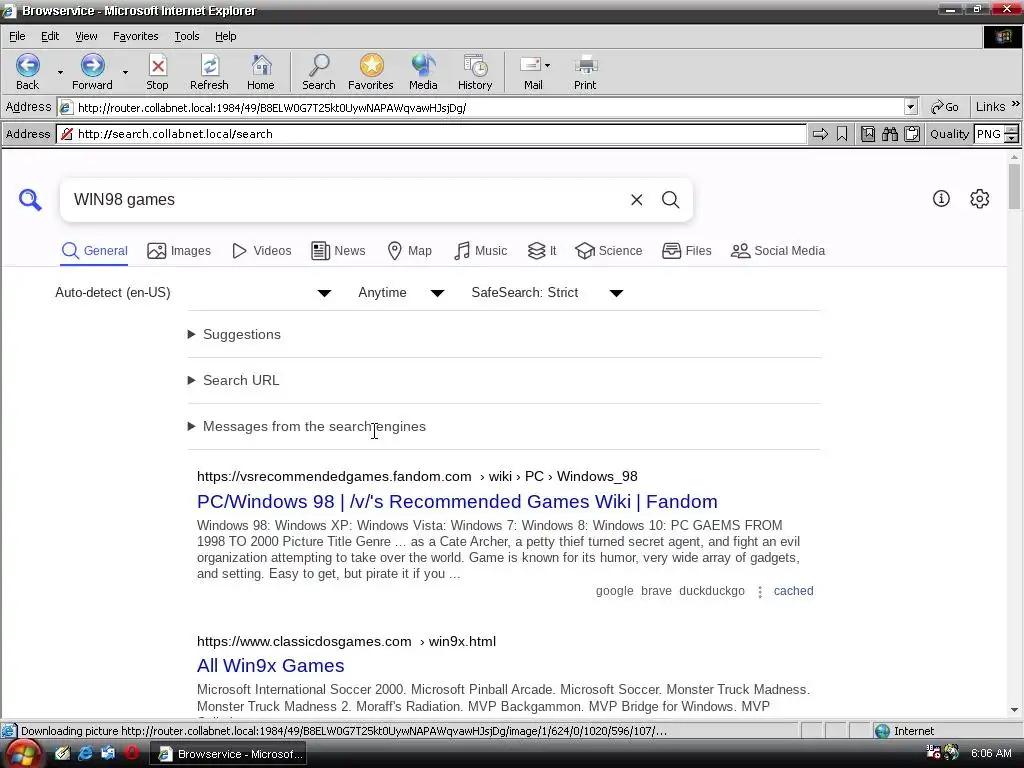The height and width of the screenshot is (768, 1024).
Task: Click the Mail toolbar button
Action: (532, 72)
